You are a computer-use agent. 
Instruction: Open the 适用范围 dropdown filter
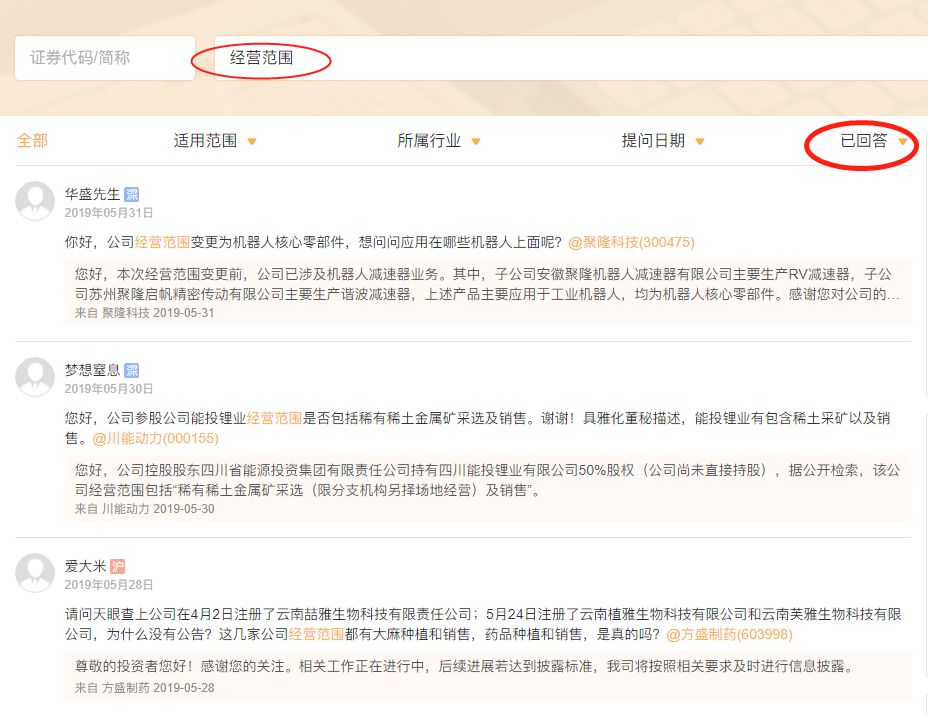pos(215,141)
